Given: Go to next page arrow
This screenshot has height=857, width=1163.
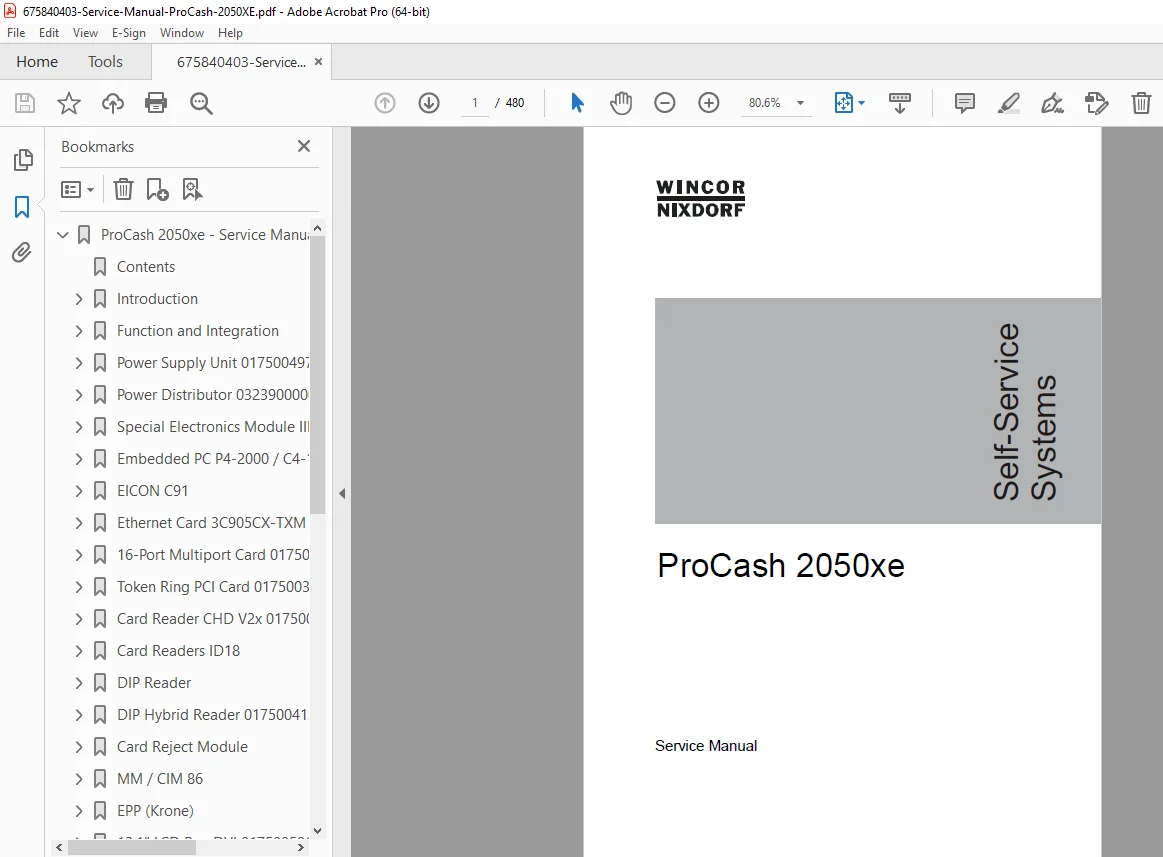Looking at the screenshot, I should 429,102.
